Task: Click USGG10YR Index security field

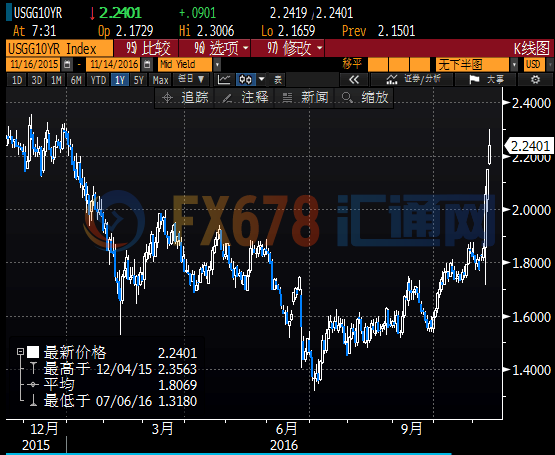Action: point(59,49)
